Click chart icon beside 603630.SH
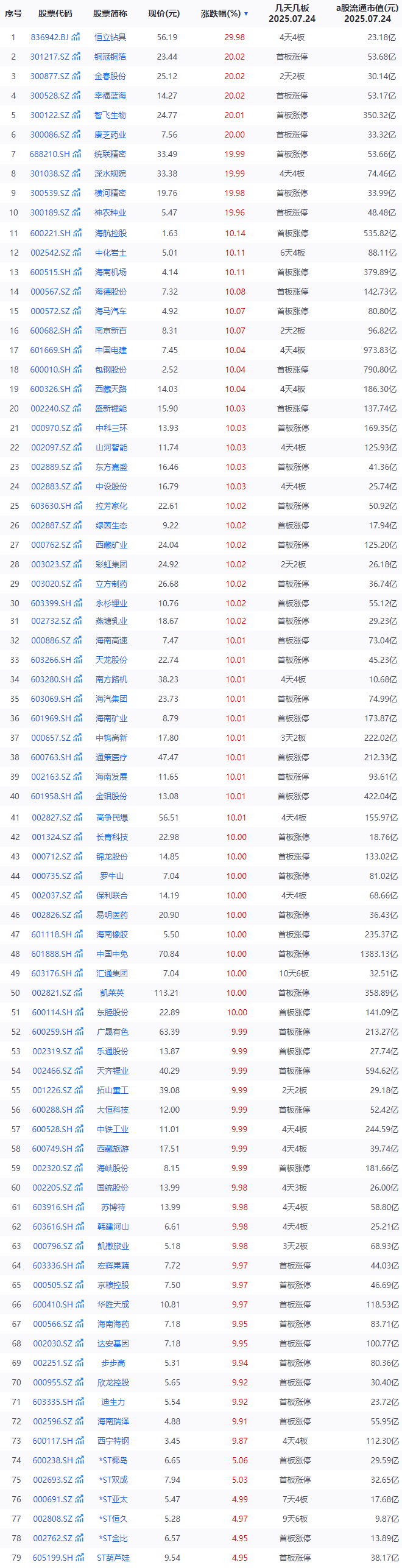402x1568 pixels. [77, 506]
